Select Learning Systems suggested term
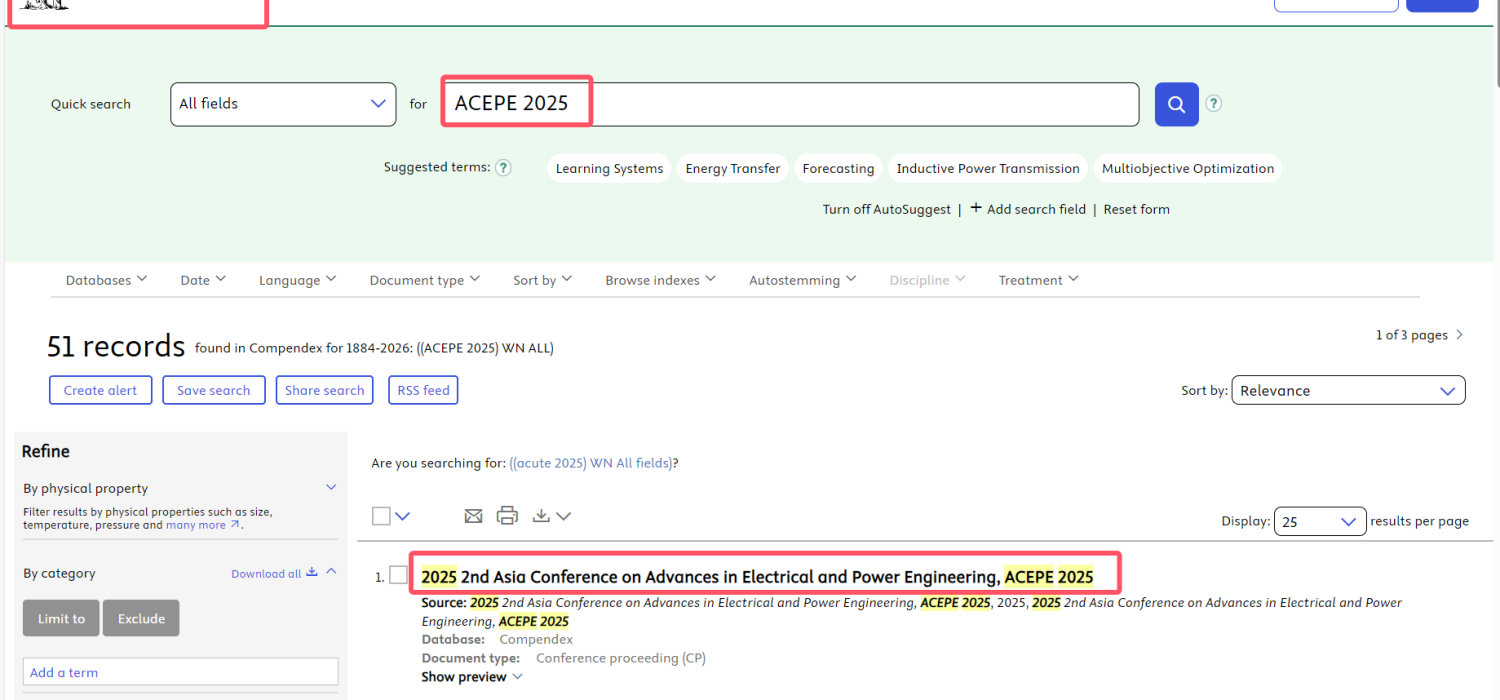 click(609, 168)
